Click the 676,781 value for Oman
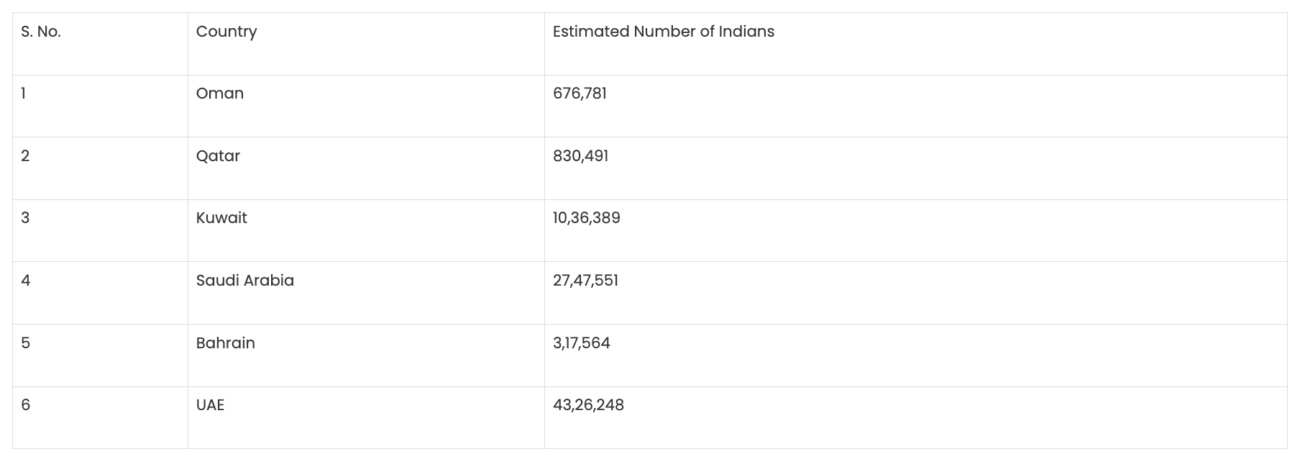This screenshot has height=462, width=1300. [x=580, y=94]
